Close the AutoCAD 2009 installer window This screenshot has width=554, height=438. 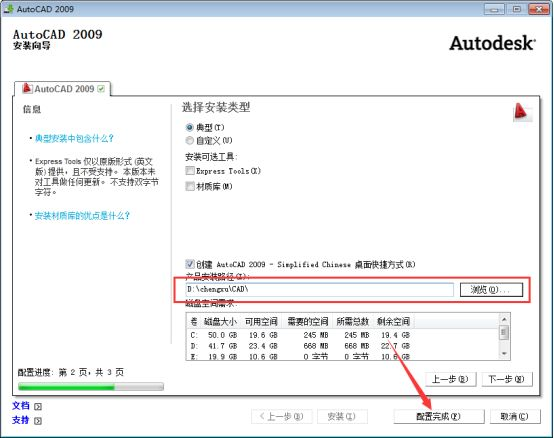click(x=538, y=9)
